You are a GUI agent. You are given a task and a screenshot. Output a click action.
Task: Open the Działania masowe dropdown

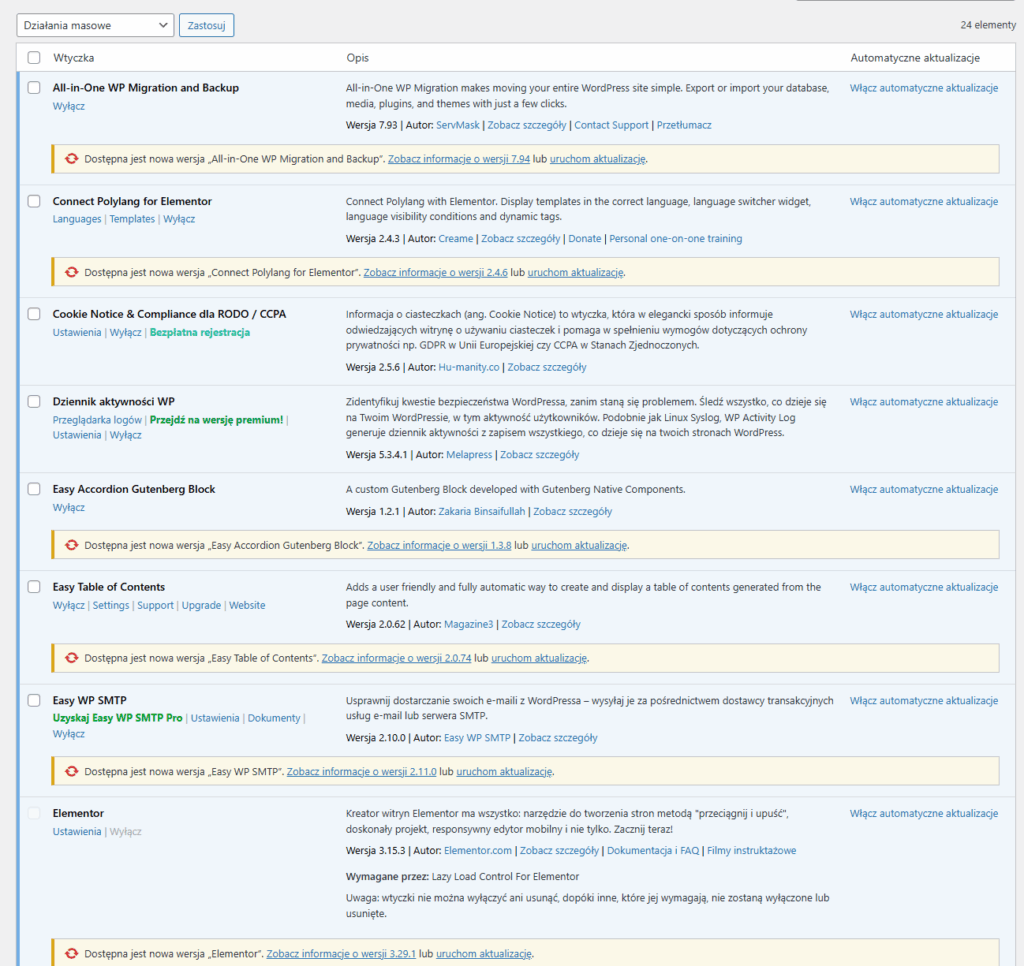coord(95,25)
